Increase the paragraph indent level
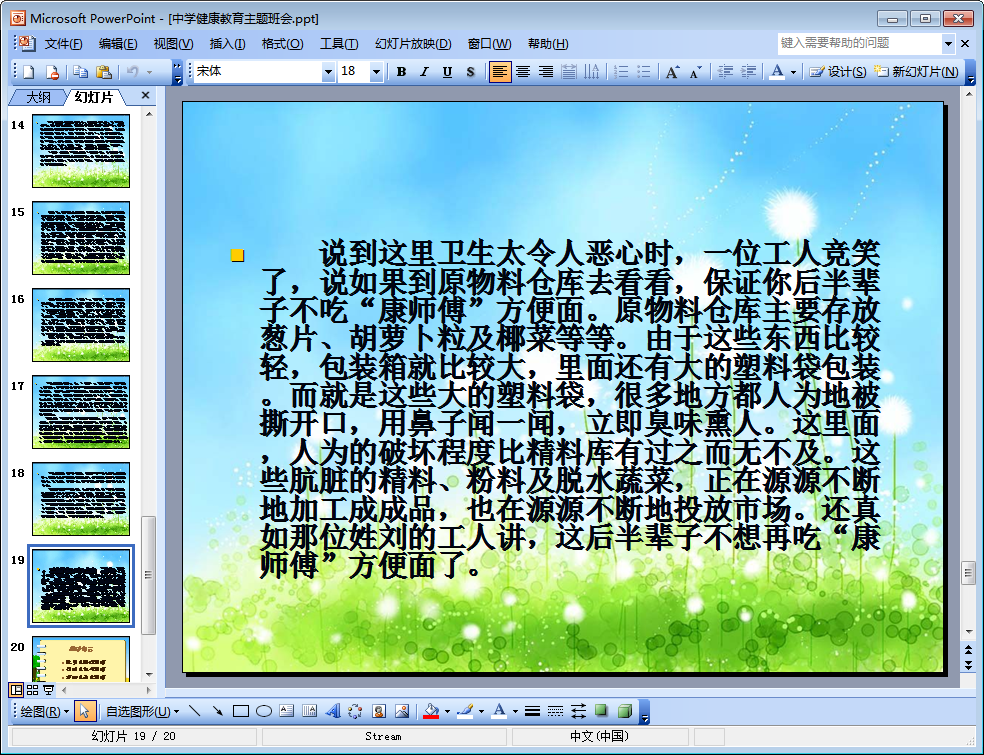This screenshot has height=755, width=984. click(748, 72)
